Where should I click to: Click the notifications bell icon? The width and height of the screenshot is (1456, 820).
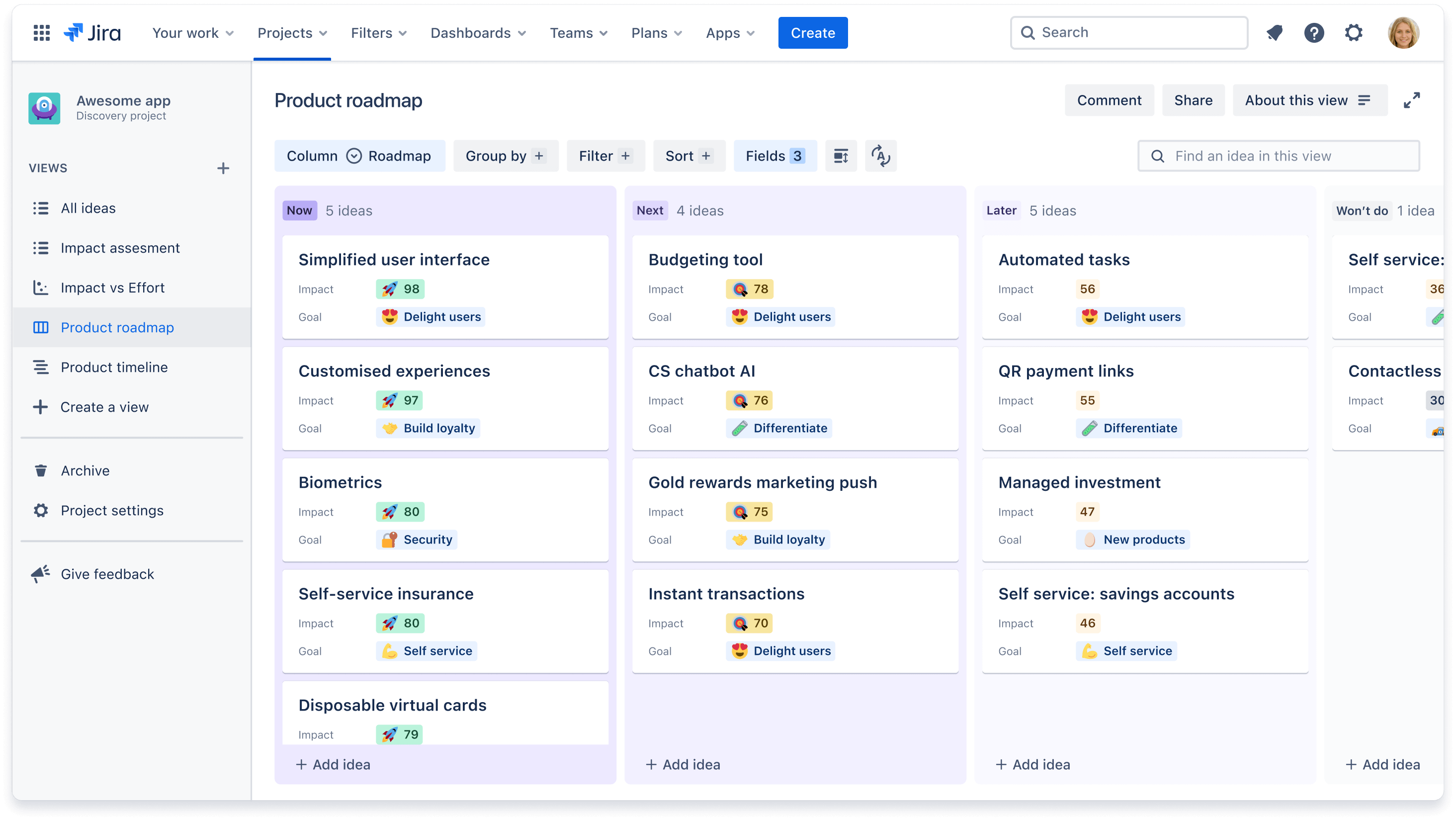pos(1276,33)
